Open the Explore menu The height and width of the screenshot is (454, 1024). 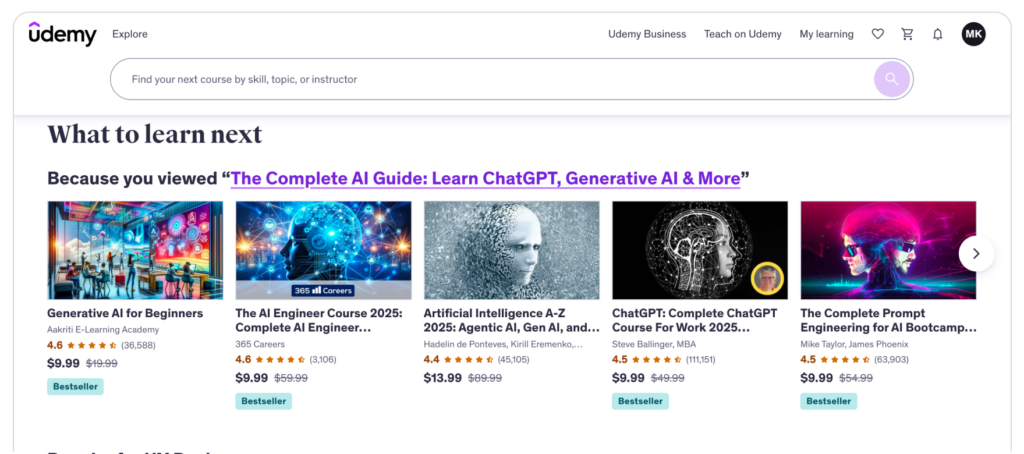[130, 34]
